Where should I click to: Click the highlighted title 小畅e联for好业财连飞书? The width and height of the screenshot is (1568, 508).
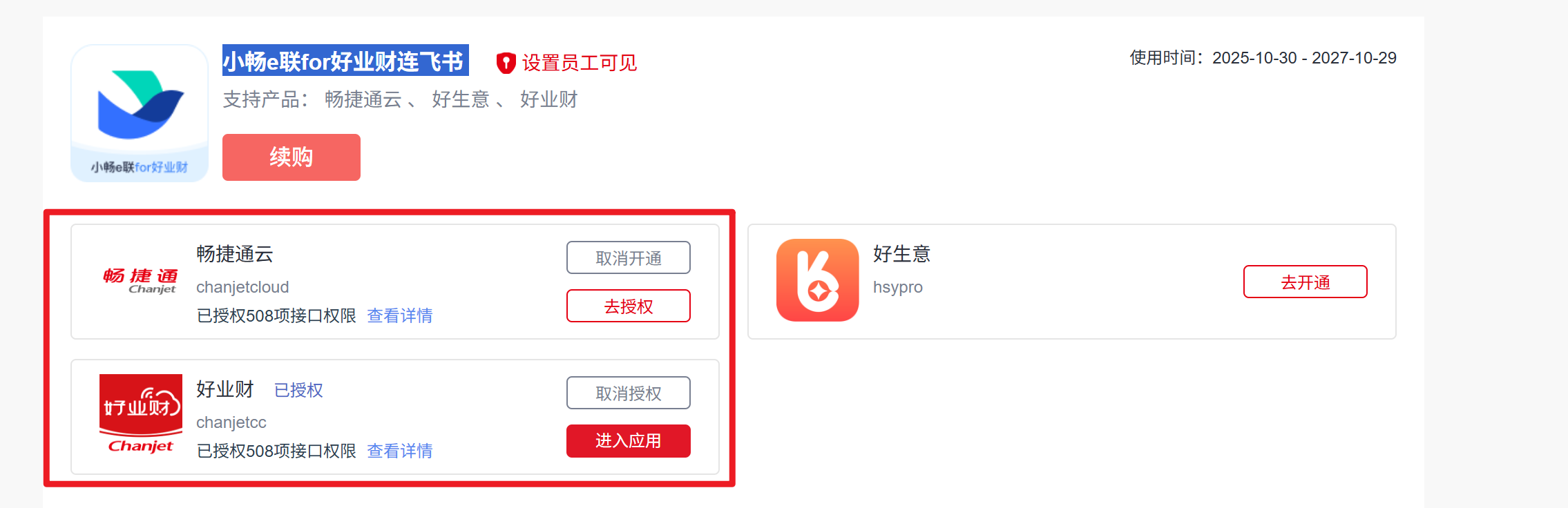[345, 61]
